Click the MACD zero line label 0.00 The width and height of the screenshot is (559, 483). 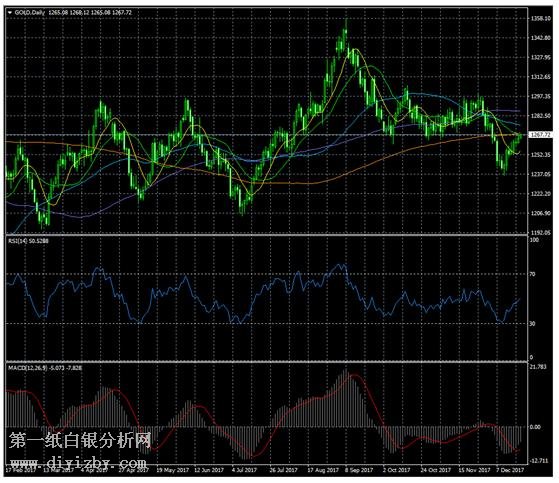(x=535, y=427)
